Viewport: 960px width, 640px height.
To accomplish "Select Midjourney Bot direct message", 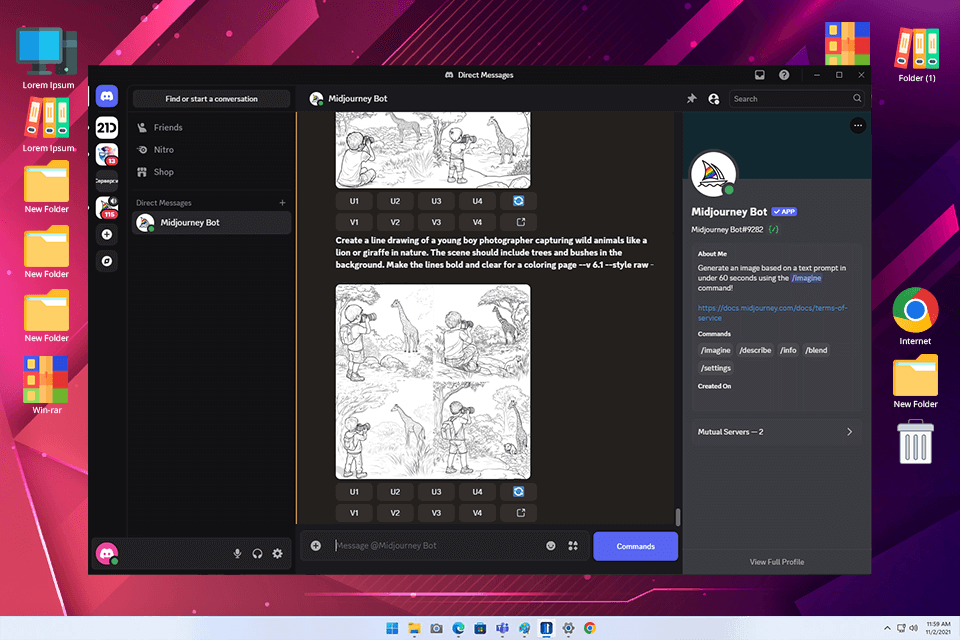I will [211, 223].
